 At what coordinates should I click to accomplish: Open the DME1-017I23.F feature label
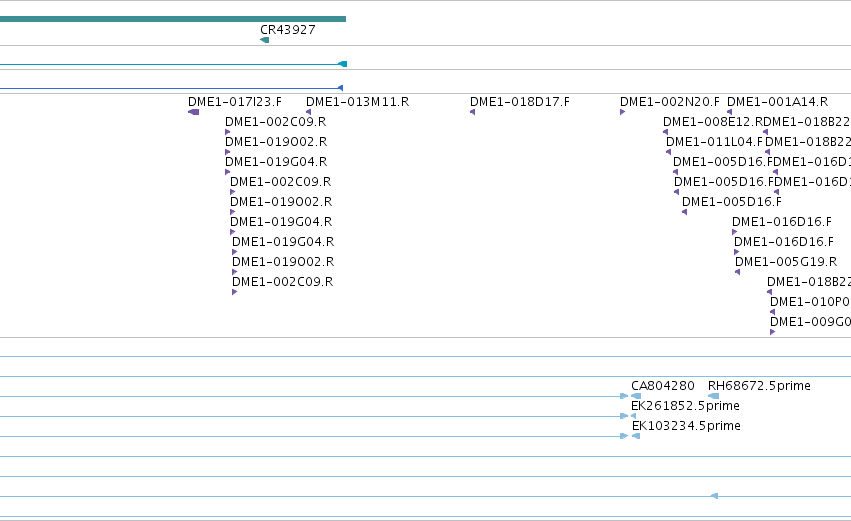coord(235,102)
